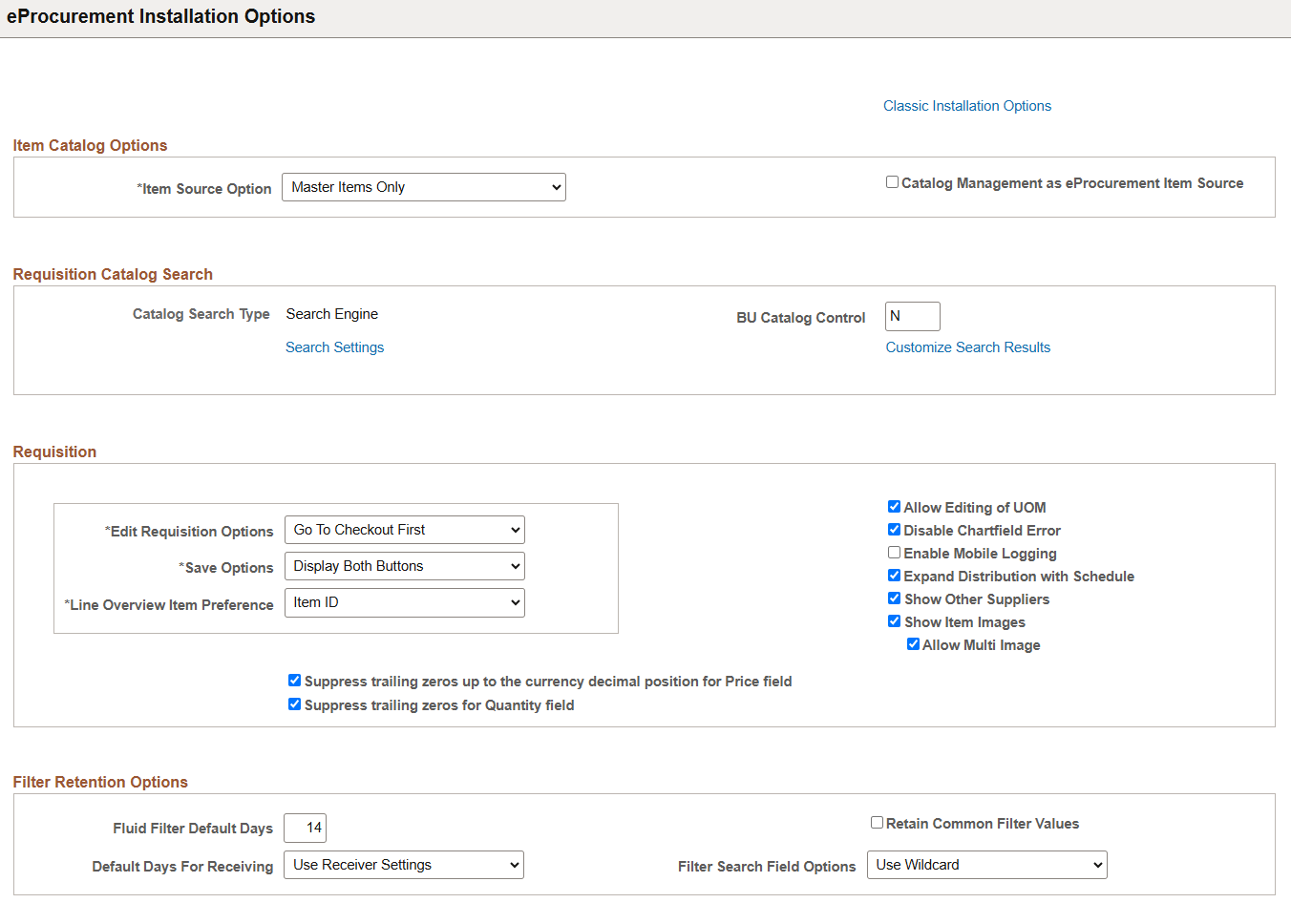Screen dimensions: 1291x924
Task: Uncheck Allow Editing of UOM
Action: (x=894, y=507)
